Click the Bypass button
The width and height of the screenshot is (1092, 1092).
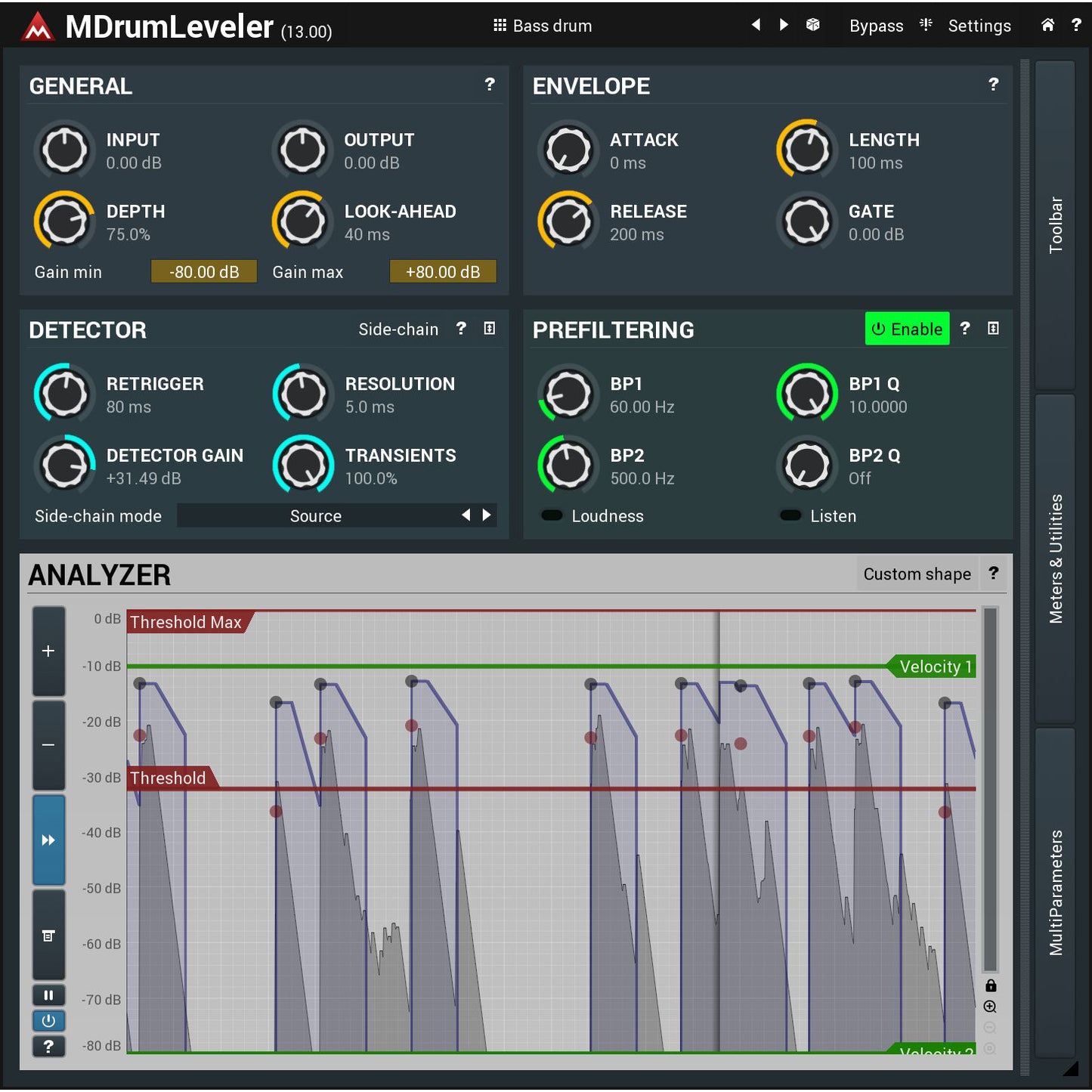876,25
